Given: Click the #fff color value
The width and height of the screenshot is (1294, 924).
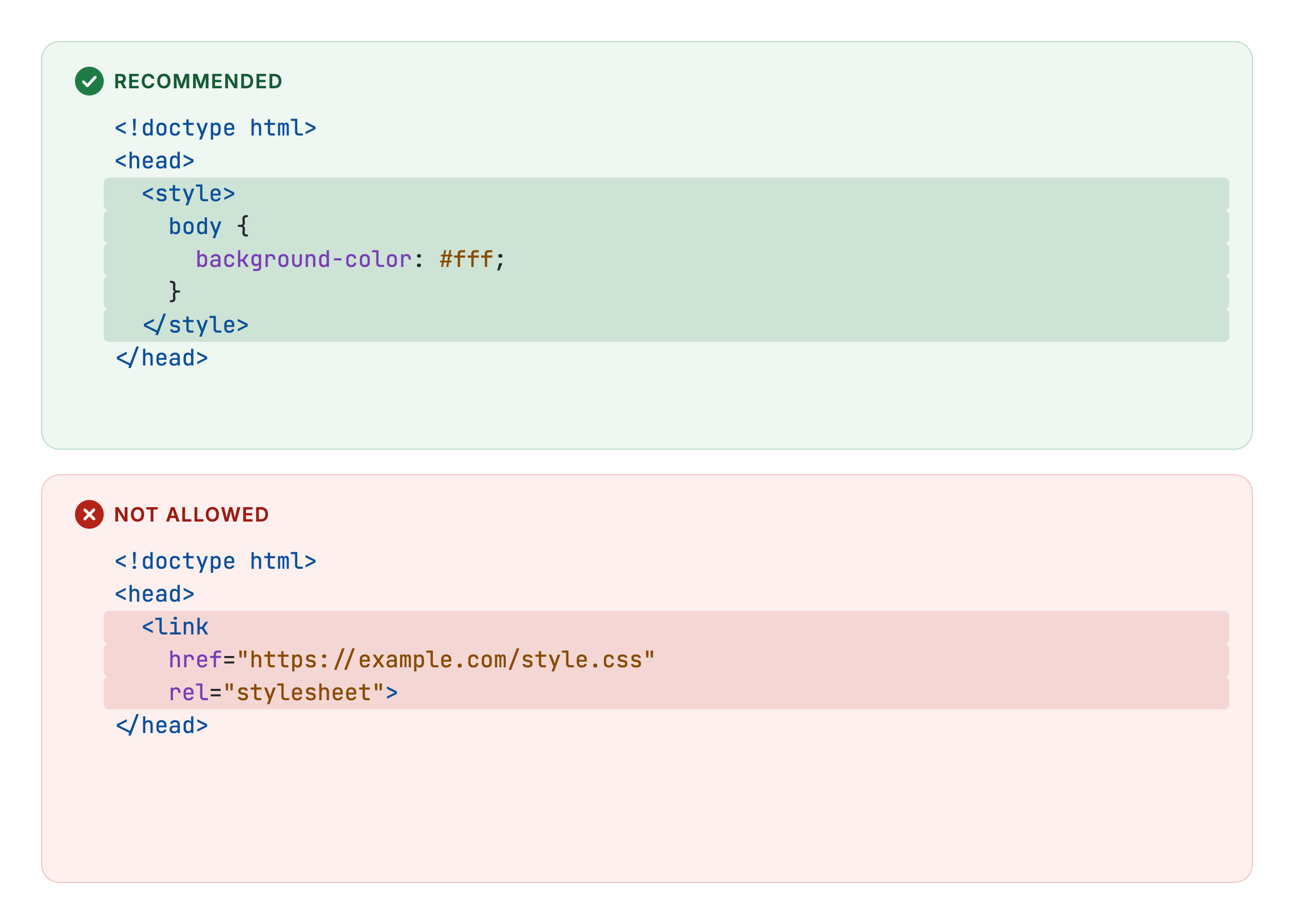Looking at the screenshot, I should pyautogui.click(x=466, y=259).
